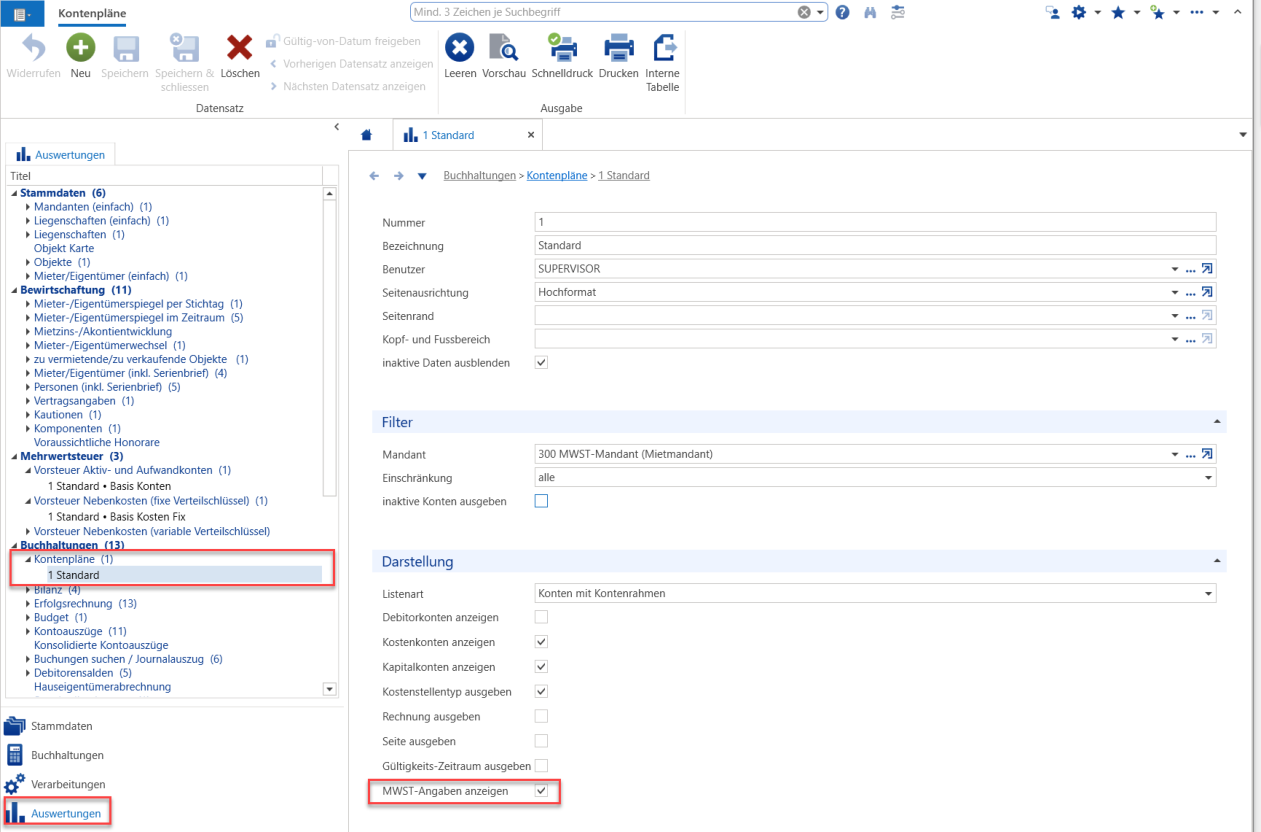Enable Debitorkonten anzeigen checkbox
Screen dimensions: 1261x832
pyautogui.click(x=542, y=617)
